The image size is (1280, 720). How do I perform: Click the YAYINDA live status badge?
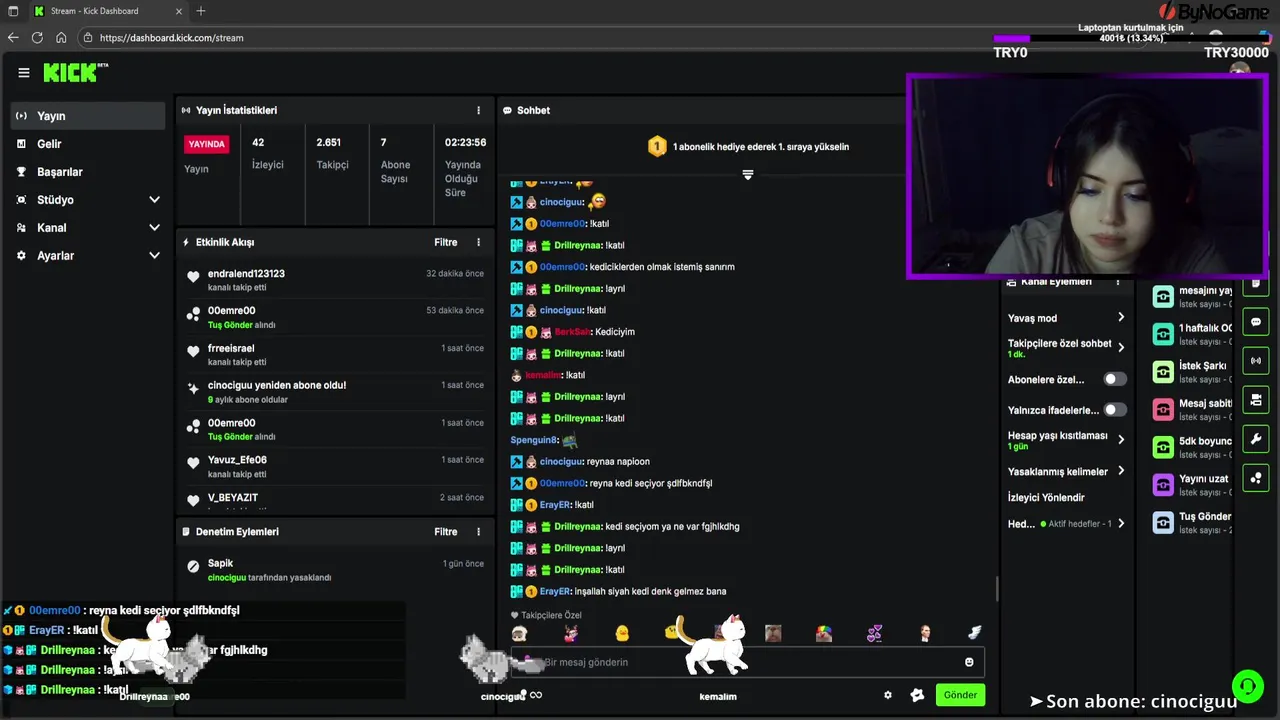click(207, 144)
